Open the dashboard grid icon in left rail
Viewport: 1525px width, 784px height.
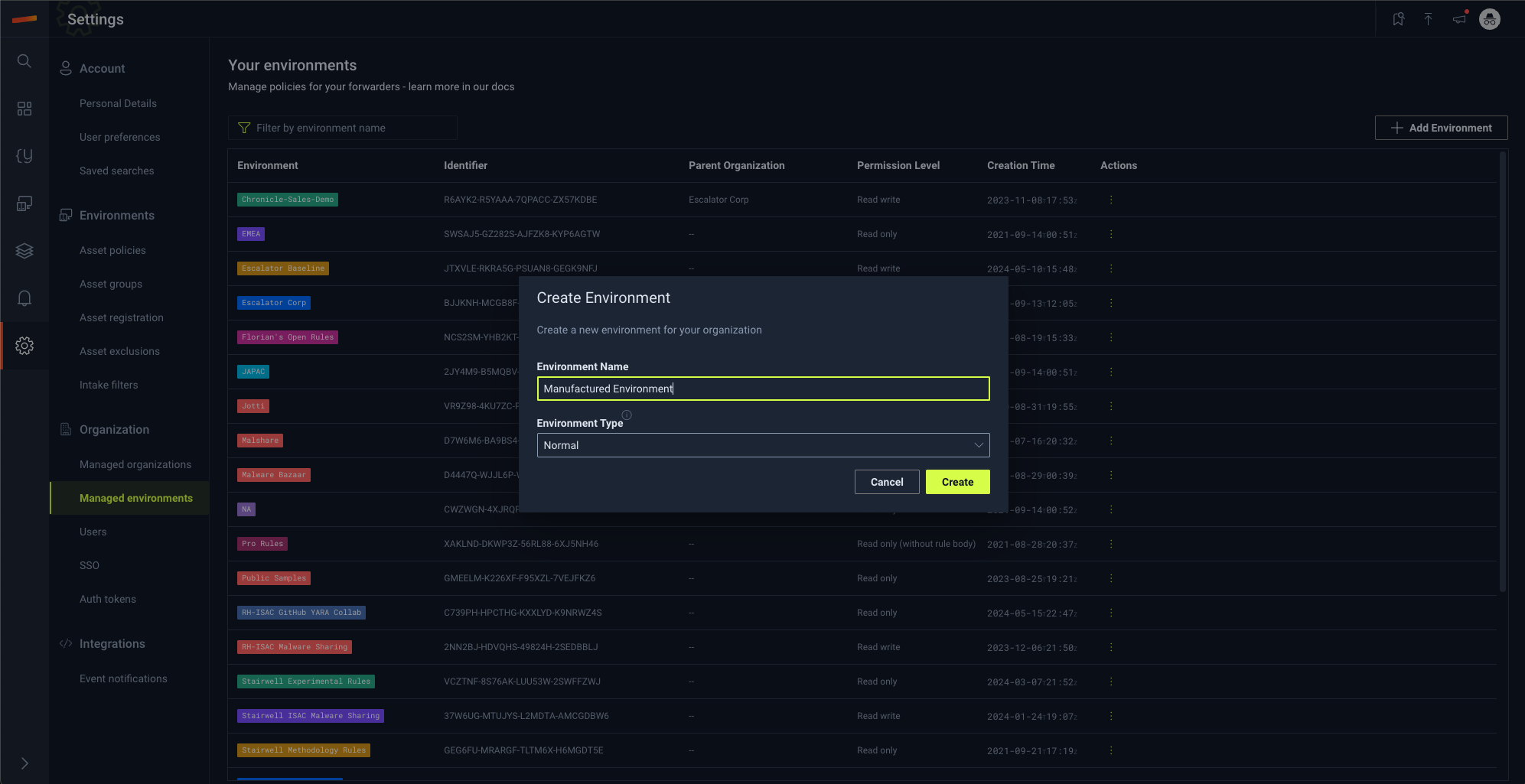pyautogui.click(x=24, y=109)
